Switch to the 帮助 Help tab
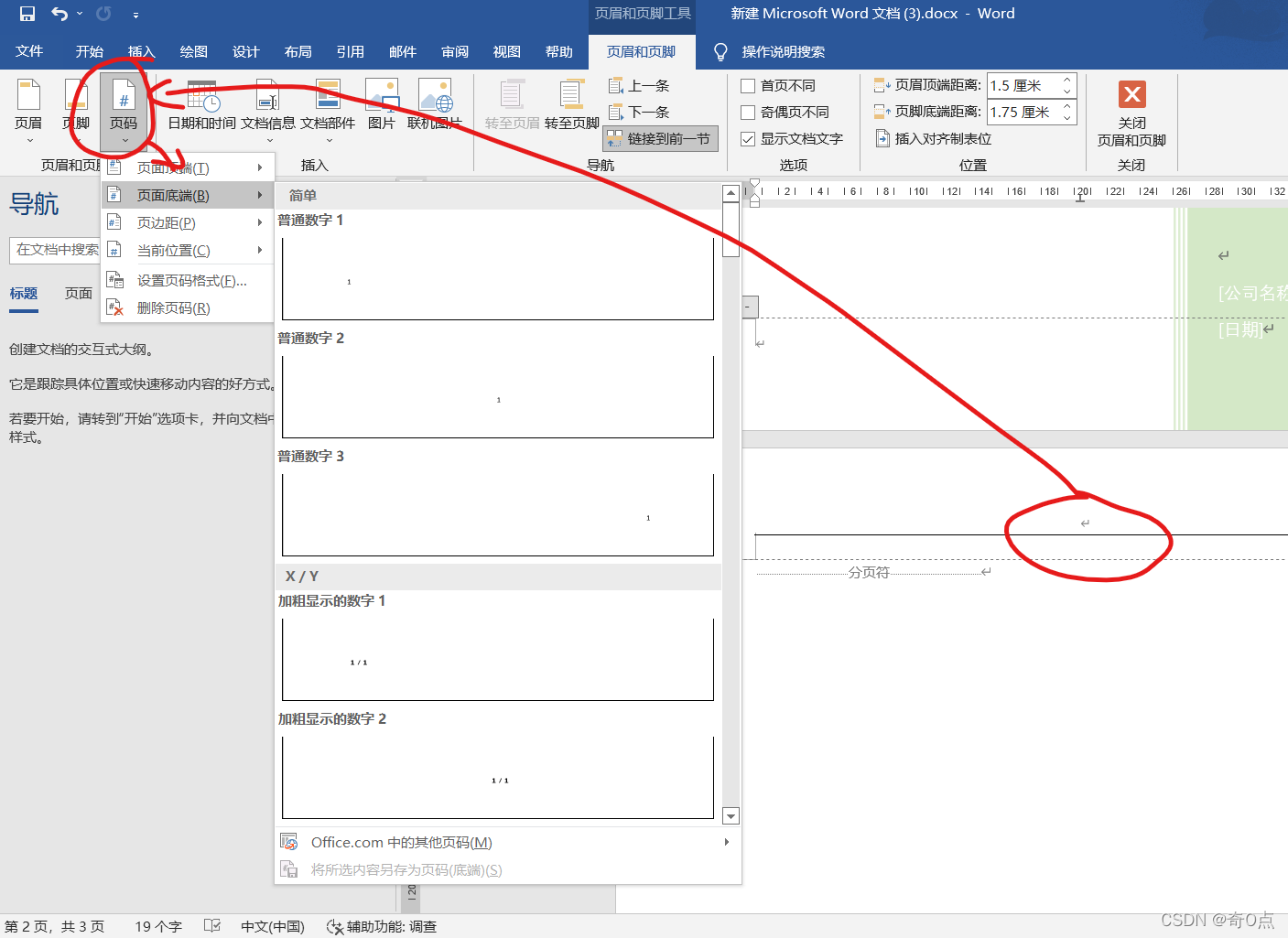 pyautogui.click(x=559, y=51)
